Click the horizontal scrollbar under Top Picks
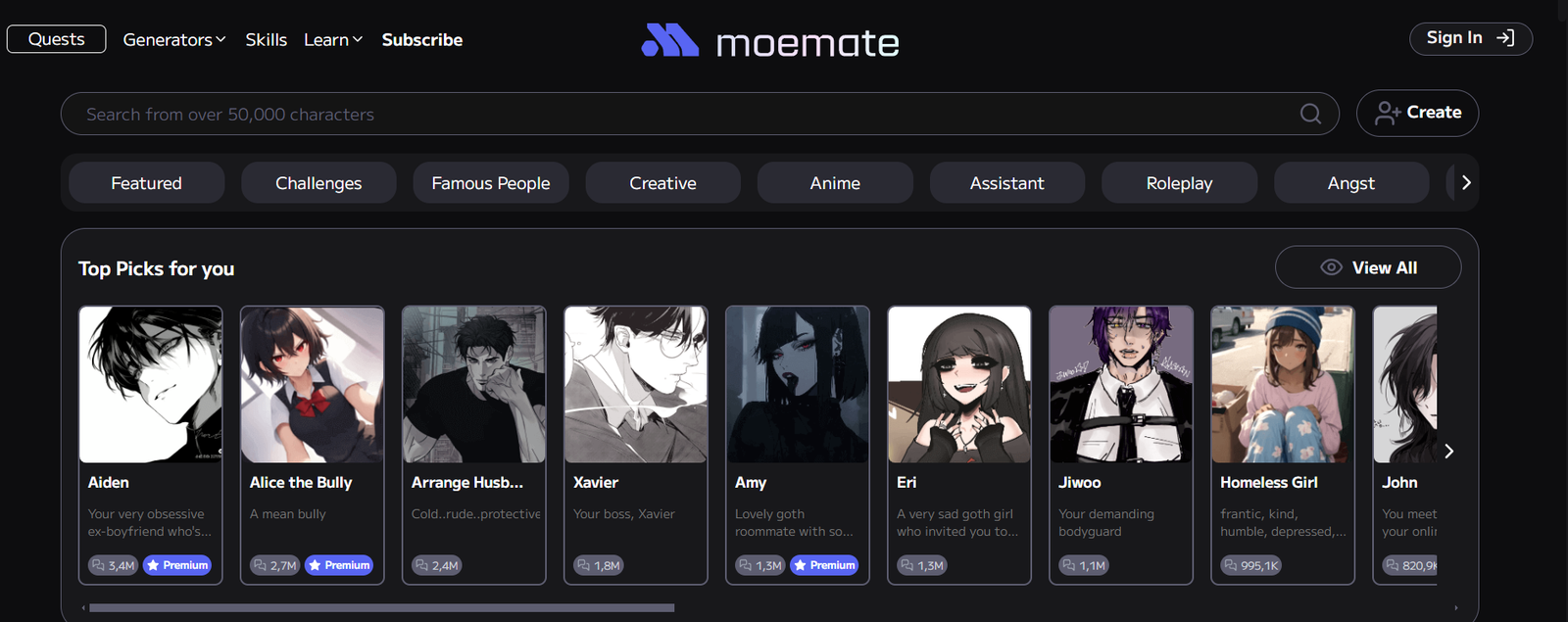Image resolution: width=1568 pixels, height=622 pixels. coord(382,608)
